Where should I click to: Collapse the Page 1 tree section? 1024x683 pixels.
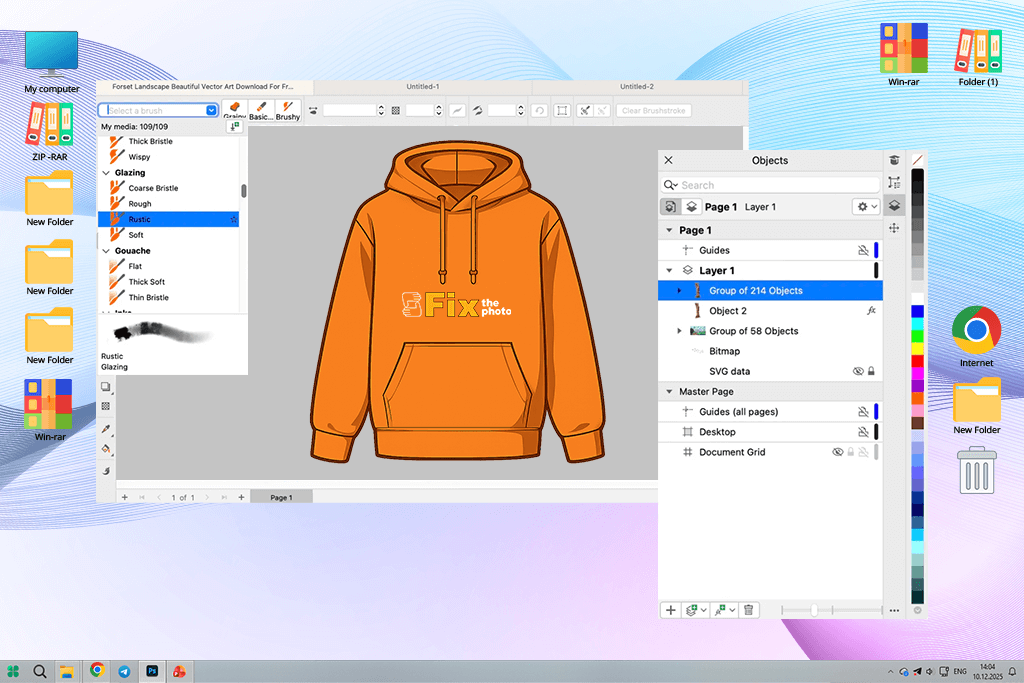click(x=669, y=230)
